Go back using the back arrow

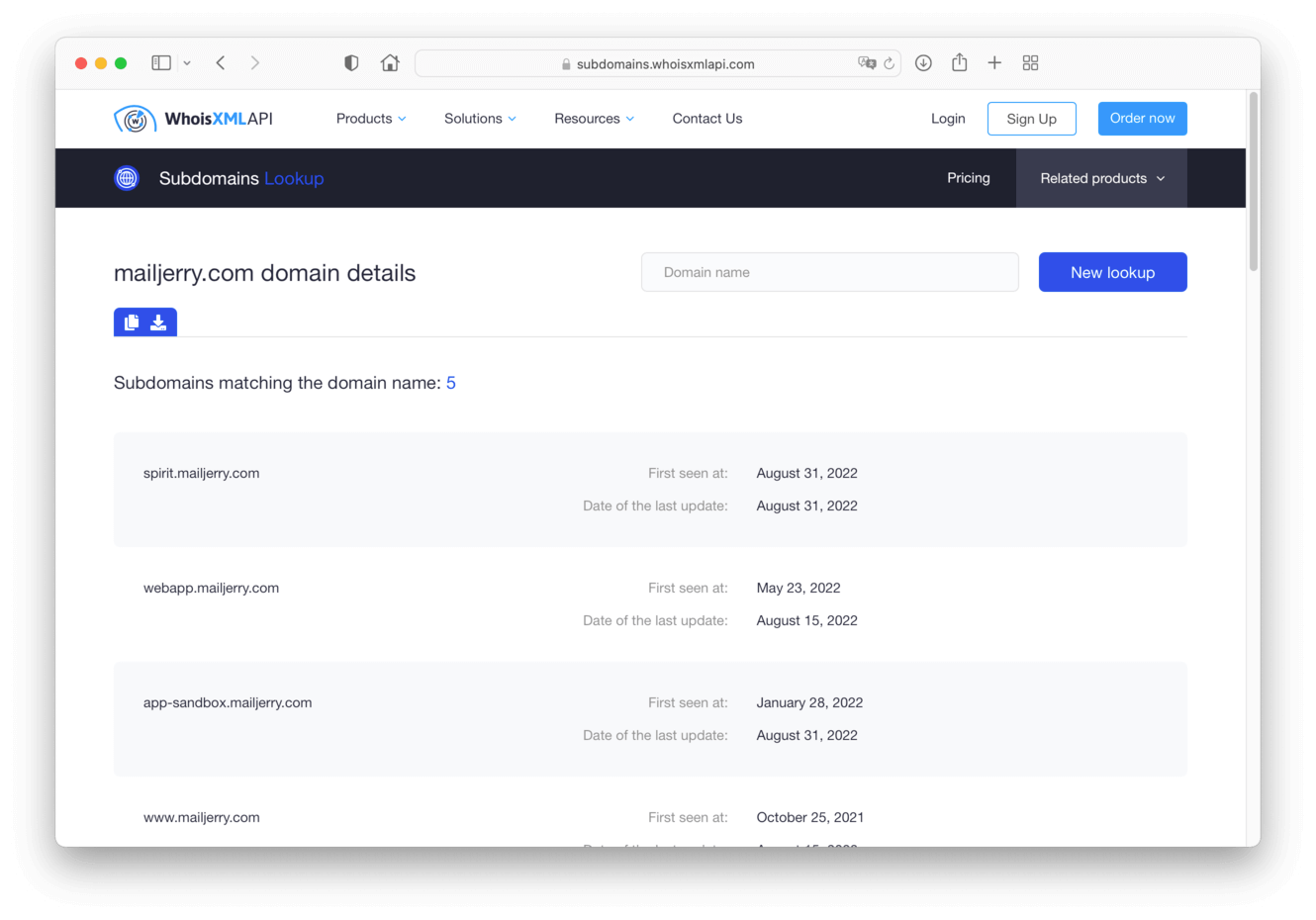pyautogui.click(x=221, y=63)
